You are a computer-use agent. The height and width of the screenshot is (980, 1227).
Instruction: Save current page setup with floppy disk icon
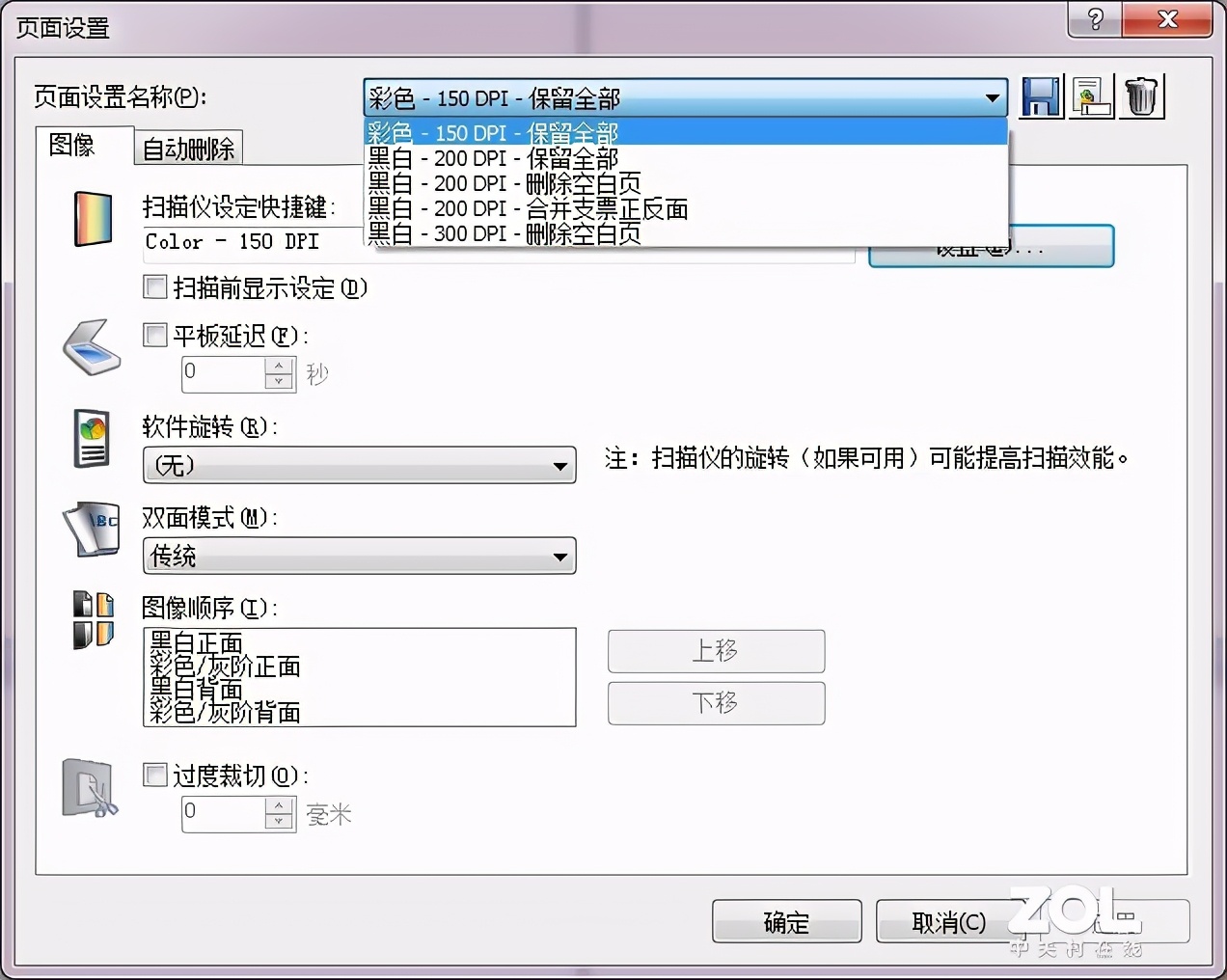click(x=1040, y=95)
